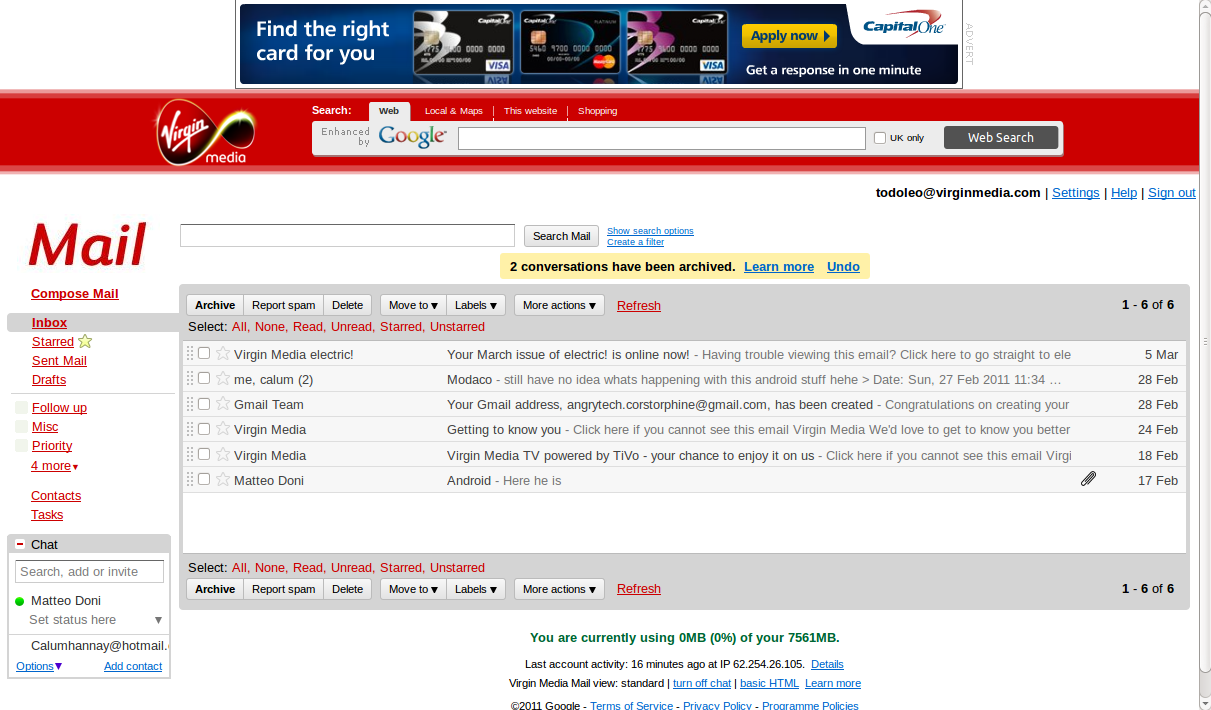Switch to the Local & Maps tab
Image resolution: width=1211 pixels, height=710 pixels.
pos(453,111)
